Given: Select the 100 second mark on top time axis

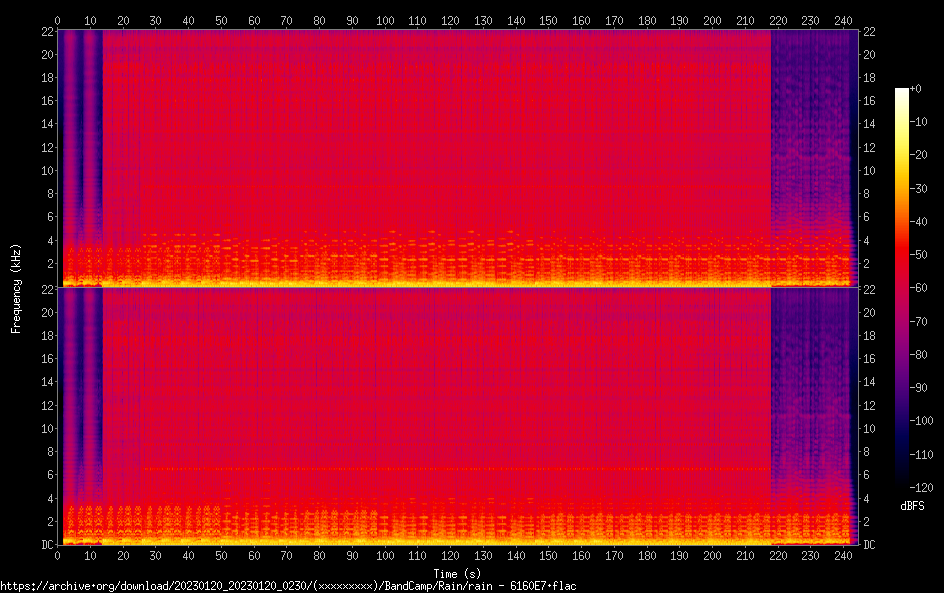Looking at the screenshot, I should [385, 20].
